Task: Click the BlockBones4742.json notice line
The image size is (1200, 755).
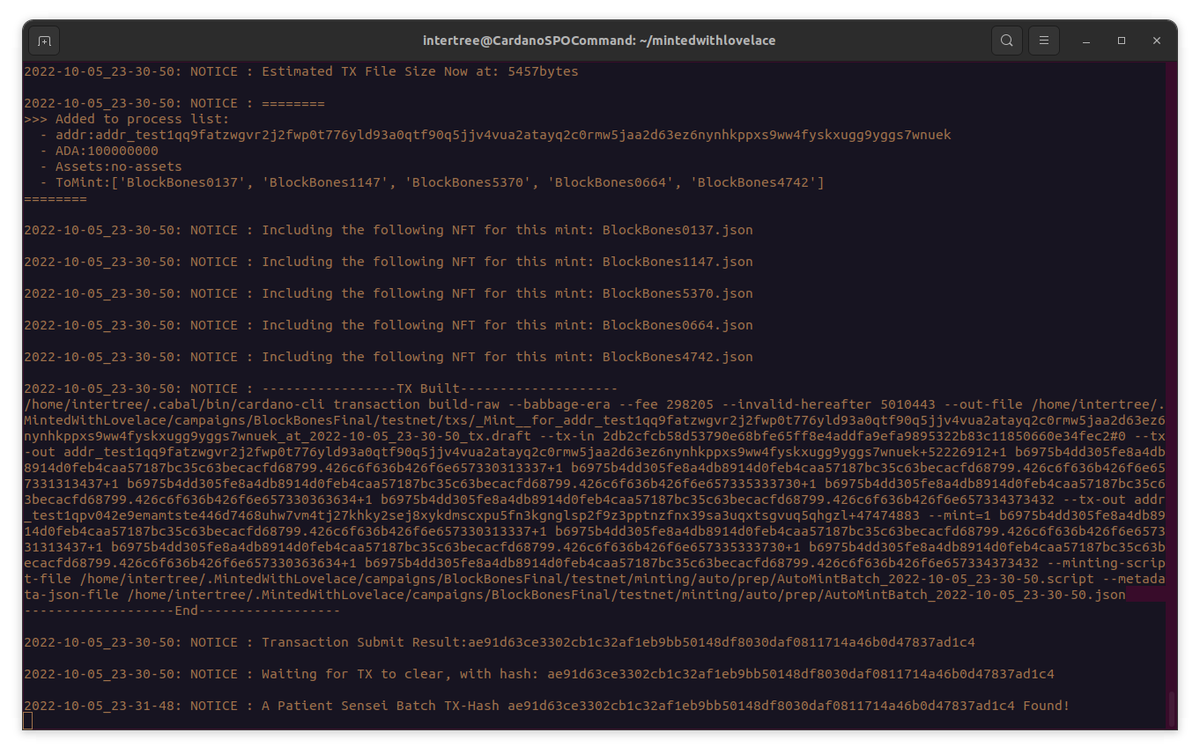Action: (388, 357)
